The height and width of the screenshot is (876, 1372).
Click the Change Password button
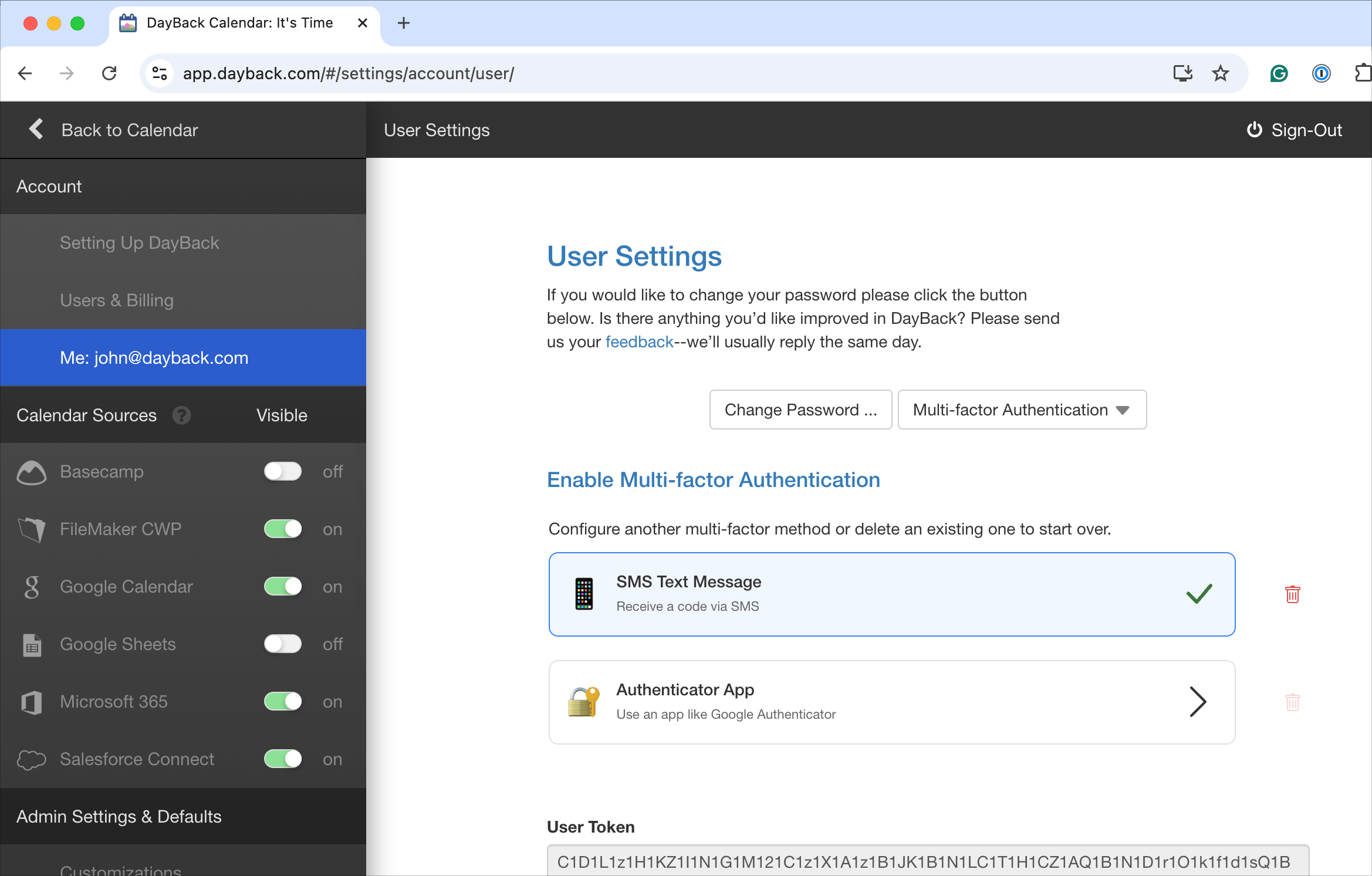coord(800,410)
